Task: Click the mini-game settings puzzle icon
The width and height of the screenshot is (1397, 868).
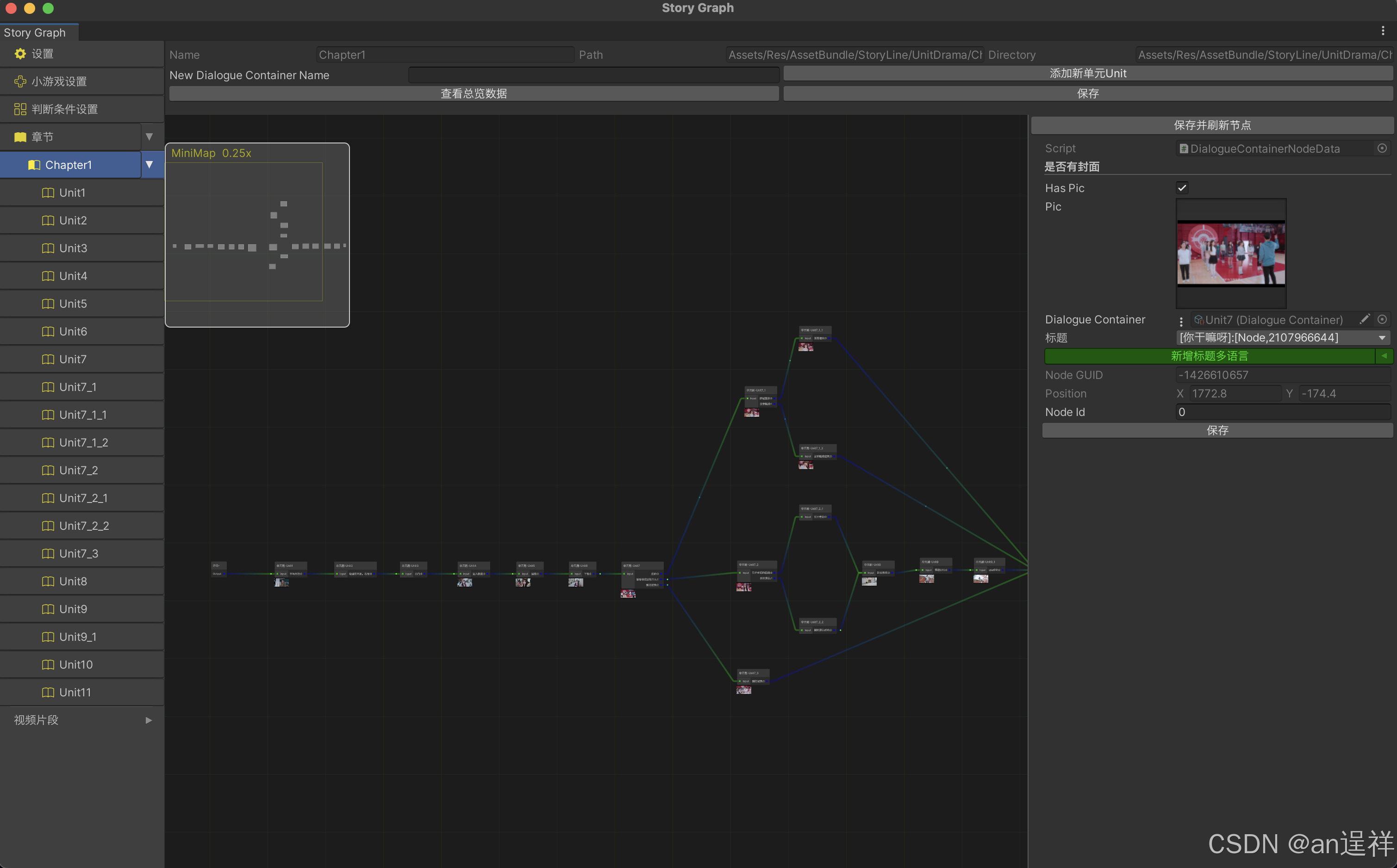Action: tap(20, 81)
